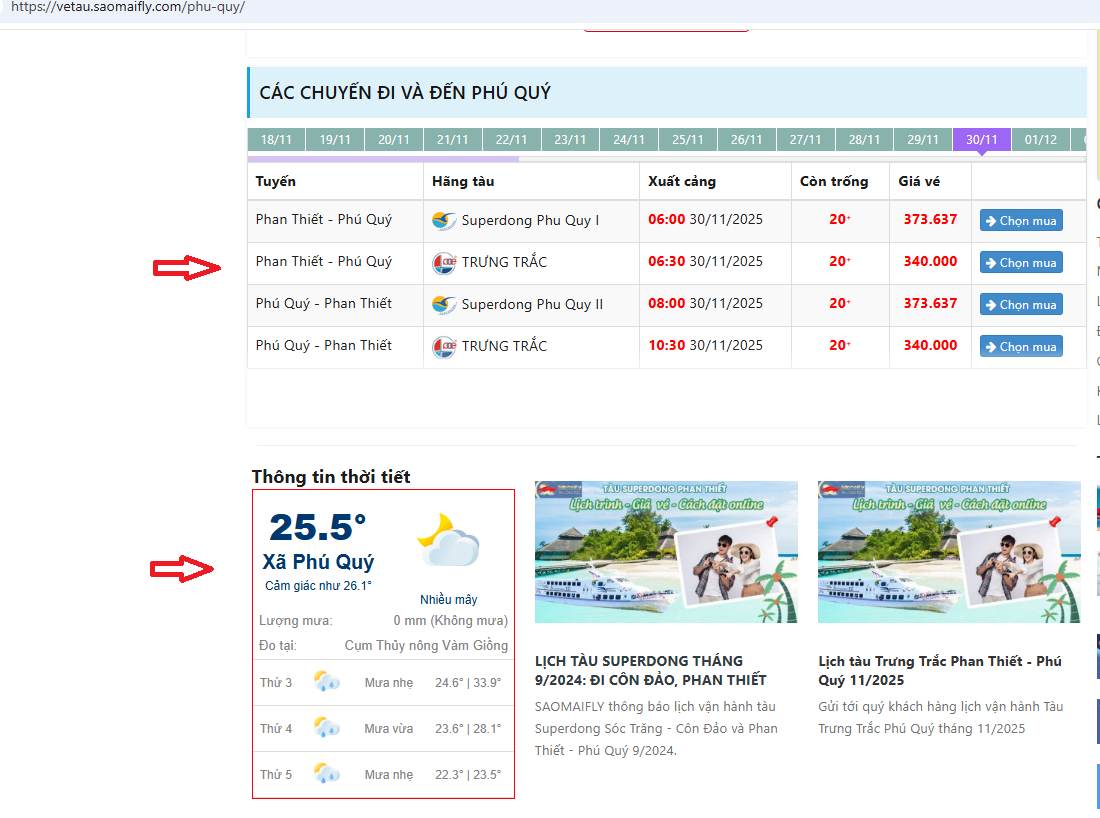This screenshot has height=818, width=1100.
Task: Click the Thứ 4 moderate rain icon
Action: point(326,728)
